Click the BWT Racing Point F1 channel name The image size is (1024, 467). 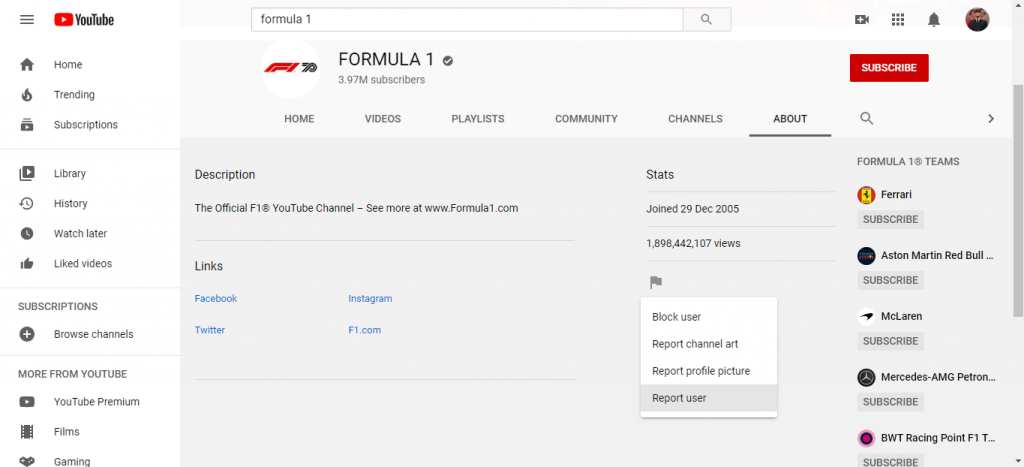pyautogui.click(x=938, y=438)
